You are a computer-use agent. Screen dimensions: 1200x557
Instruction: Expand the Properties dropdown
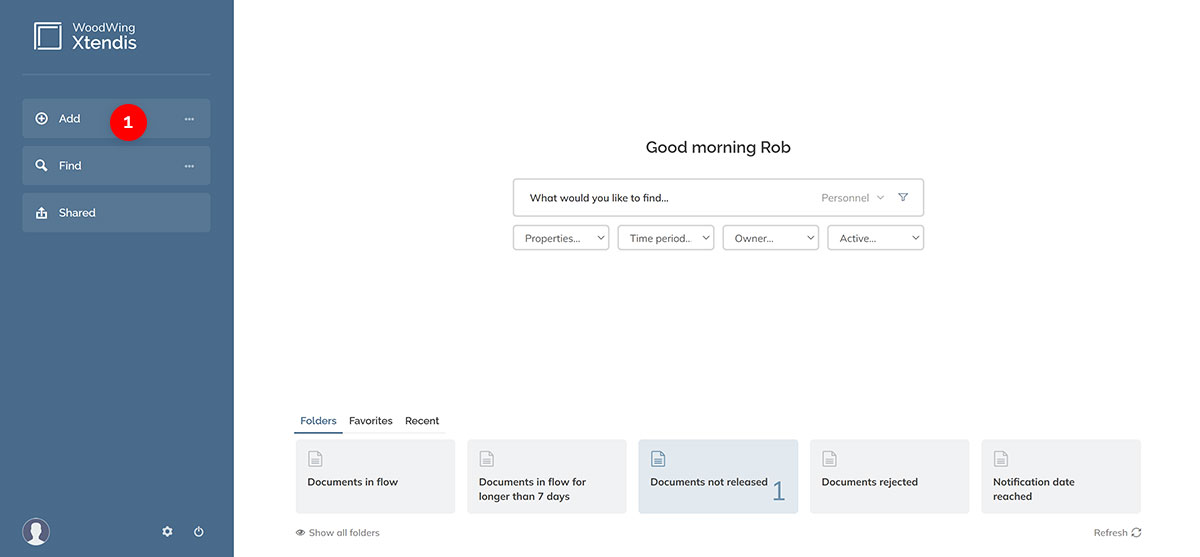click(560, 238)
